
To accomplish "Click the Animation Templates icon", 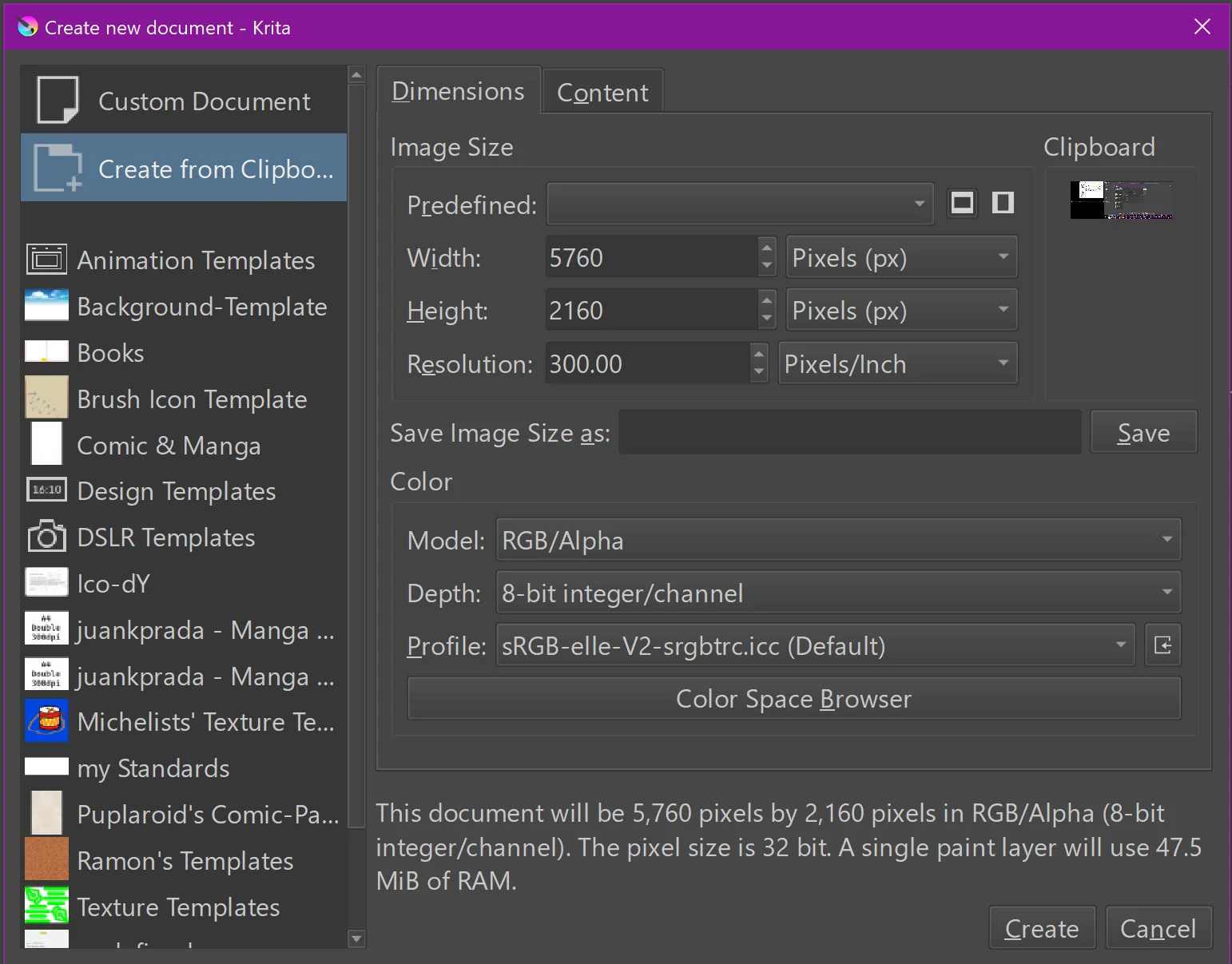I will [x=46, y=260].
